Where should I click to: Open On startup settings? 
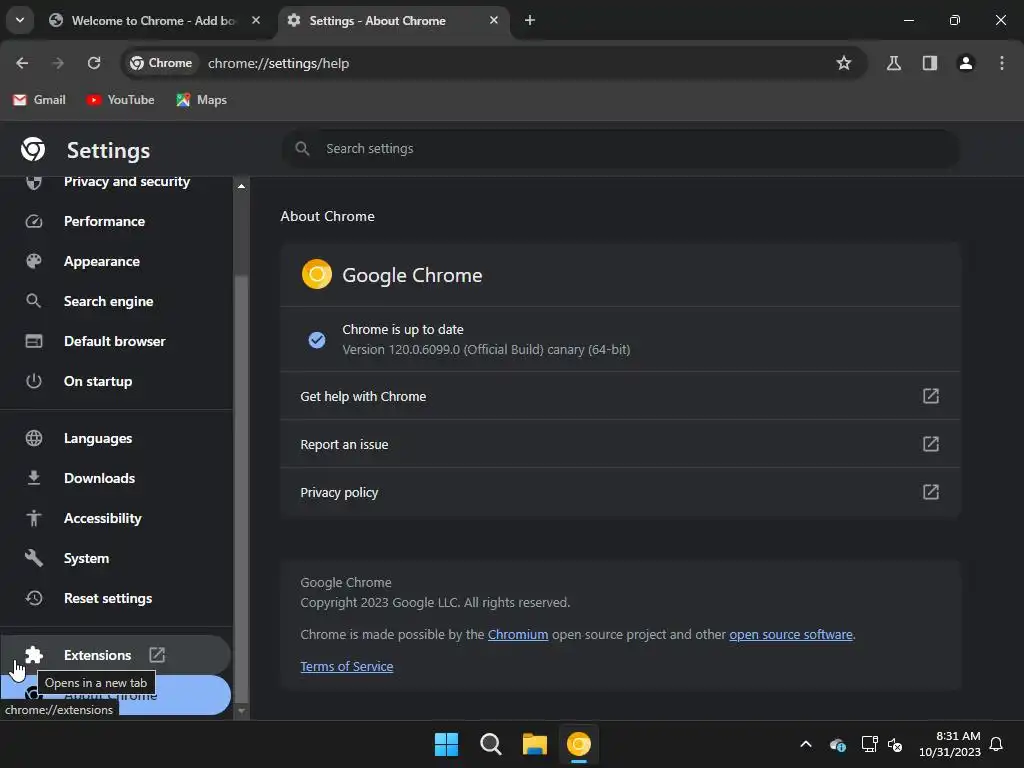[x=116, y=381]
